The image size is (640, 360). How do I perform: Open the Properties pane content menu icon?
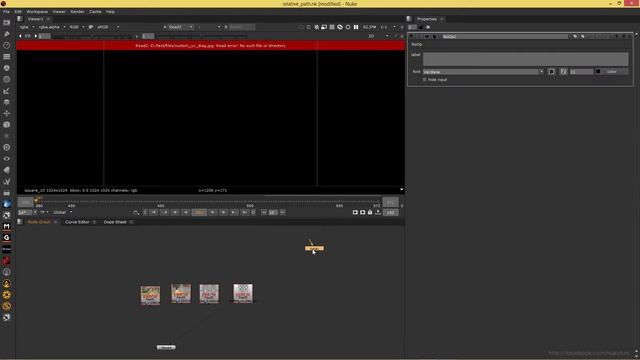click(x=409, y=19)
